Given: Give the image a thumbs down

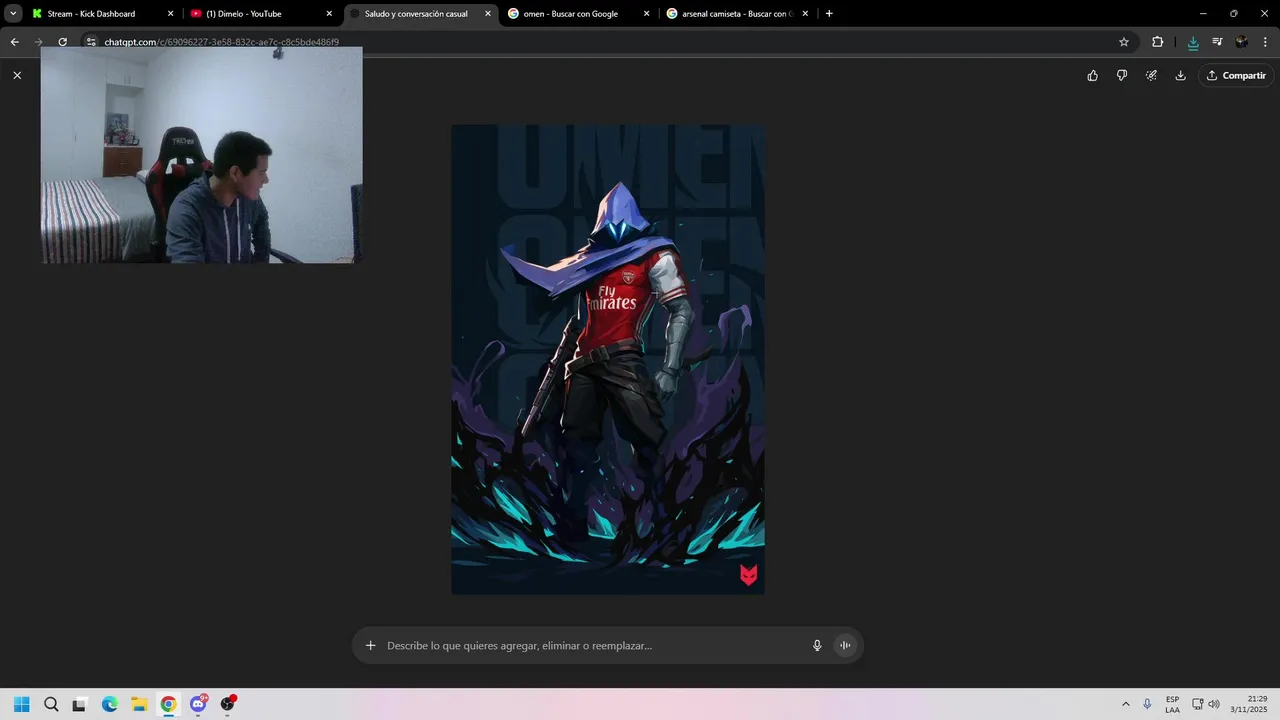Looking at the screenshot, I should pyautogui.click(x=1122, y=75).
